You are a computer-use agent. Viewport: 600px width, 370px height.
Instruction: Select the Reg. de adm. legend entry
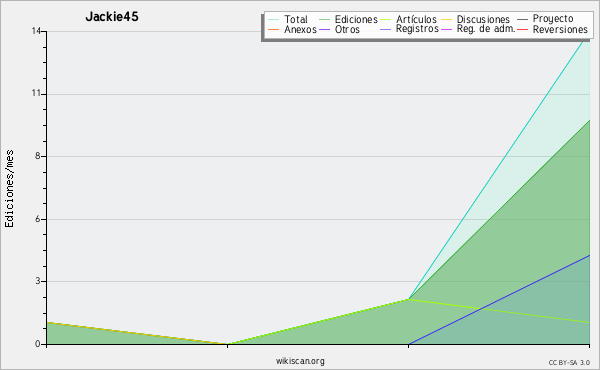[x=486, y=29]
